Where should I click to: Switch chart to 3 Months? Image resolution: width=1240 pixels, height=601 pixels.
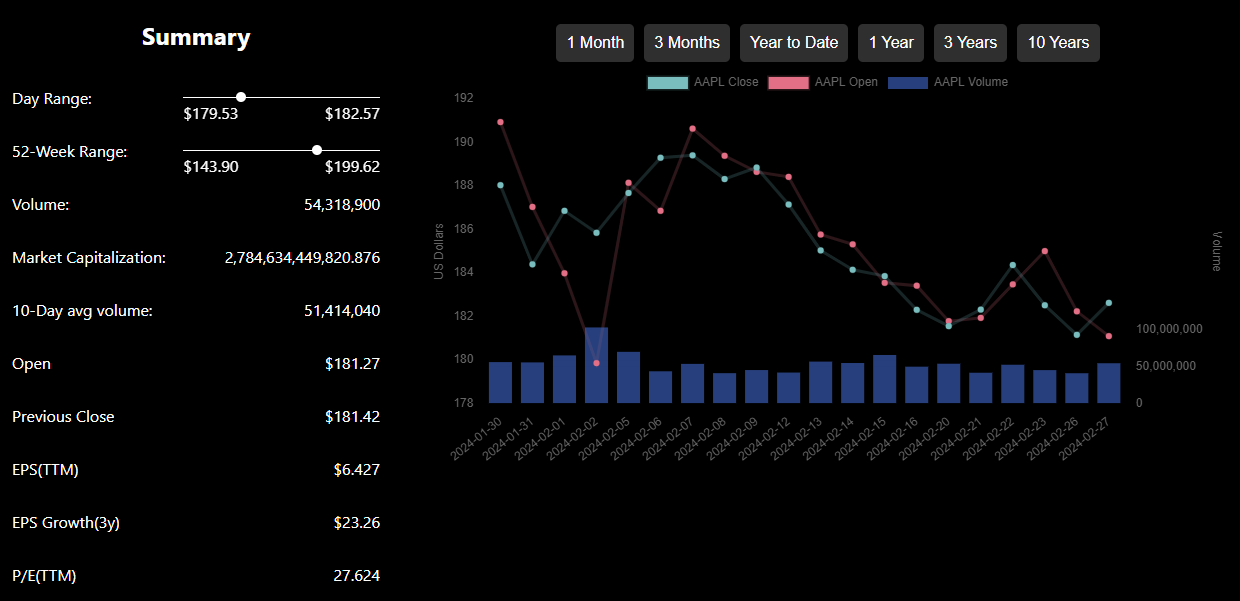coord(687,43)
